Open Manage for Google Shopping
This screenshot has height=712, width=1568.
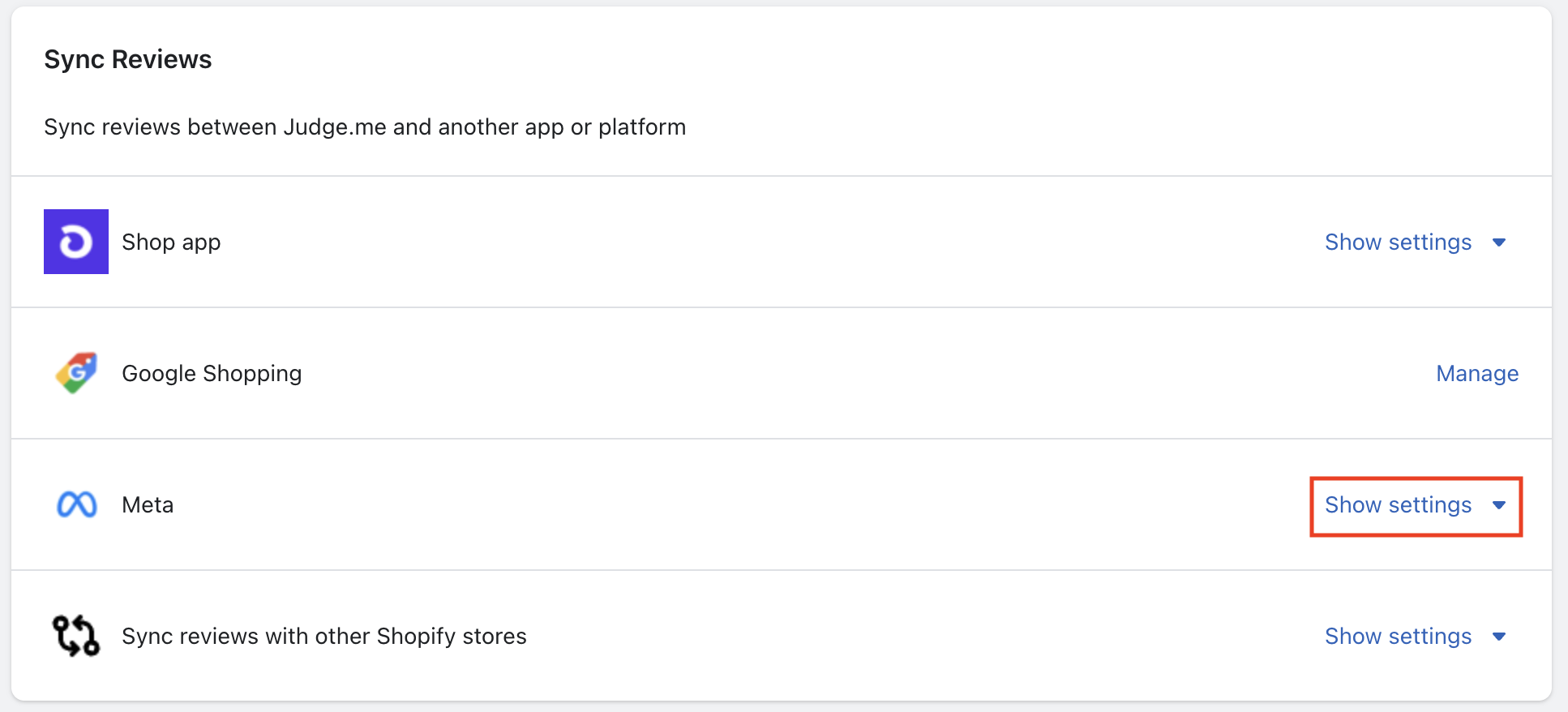pos(1477,374)
